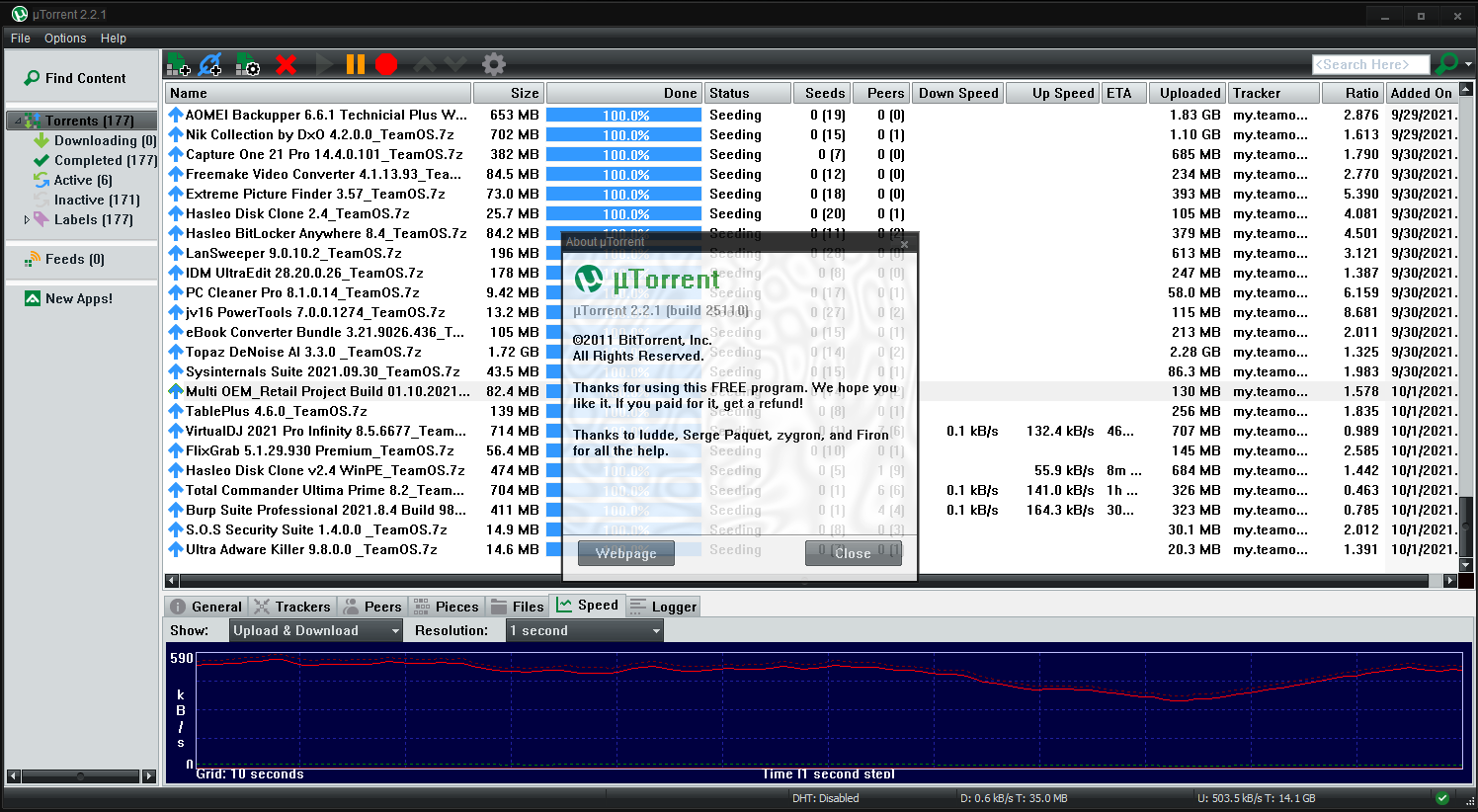Sort by the Tracker column header

tap(1274, 93)
